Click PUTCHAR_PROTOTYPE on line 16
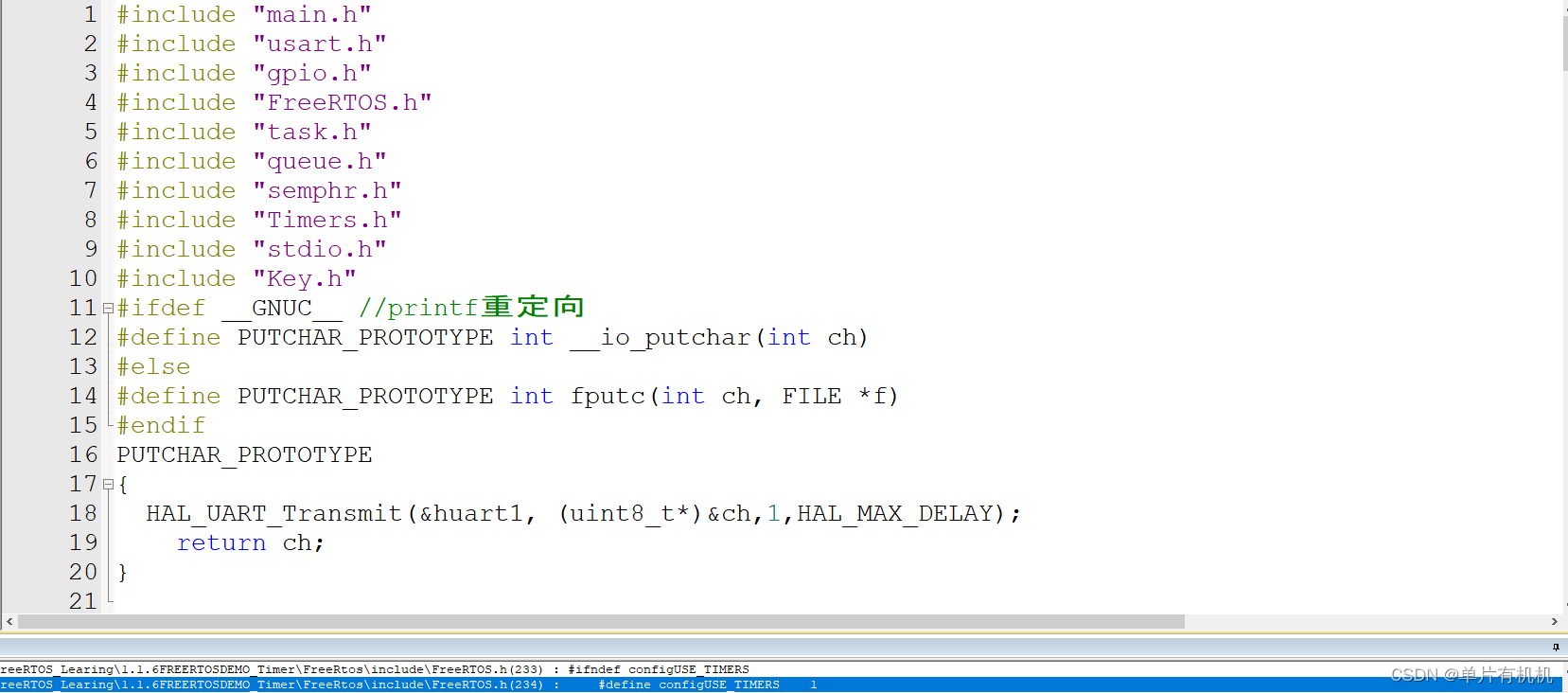The width and height of the screenshot is (1568, 693). pyautogui.click(x=244, y=455)
